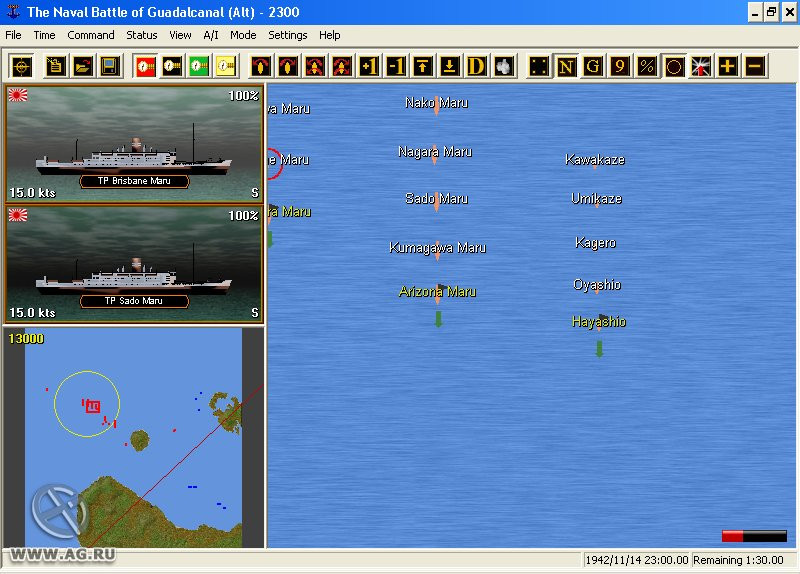Screen dimensions: 800x574
Task: Select the black clock time icon
Action: pos(171,66)
